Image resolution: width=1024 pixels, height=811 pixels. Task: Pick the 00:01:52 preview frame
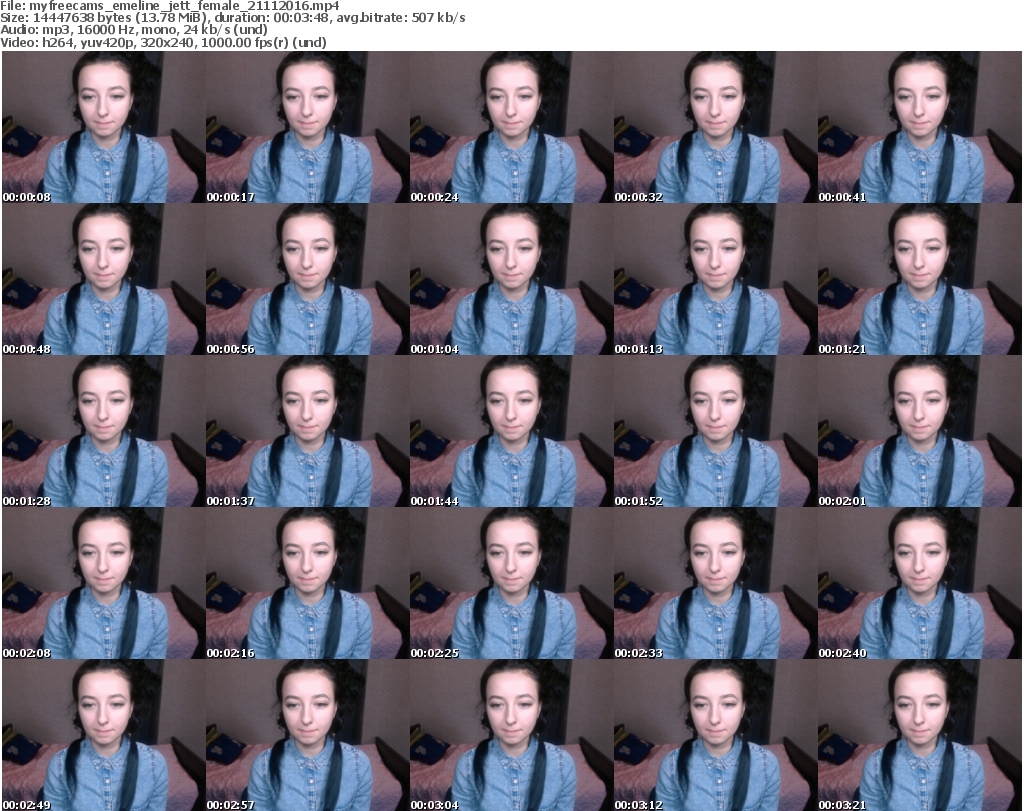click(x=715, y=432)
